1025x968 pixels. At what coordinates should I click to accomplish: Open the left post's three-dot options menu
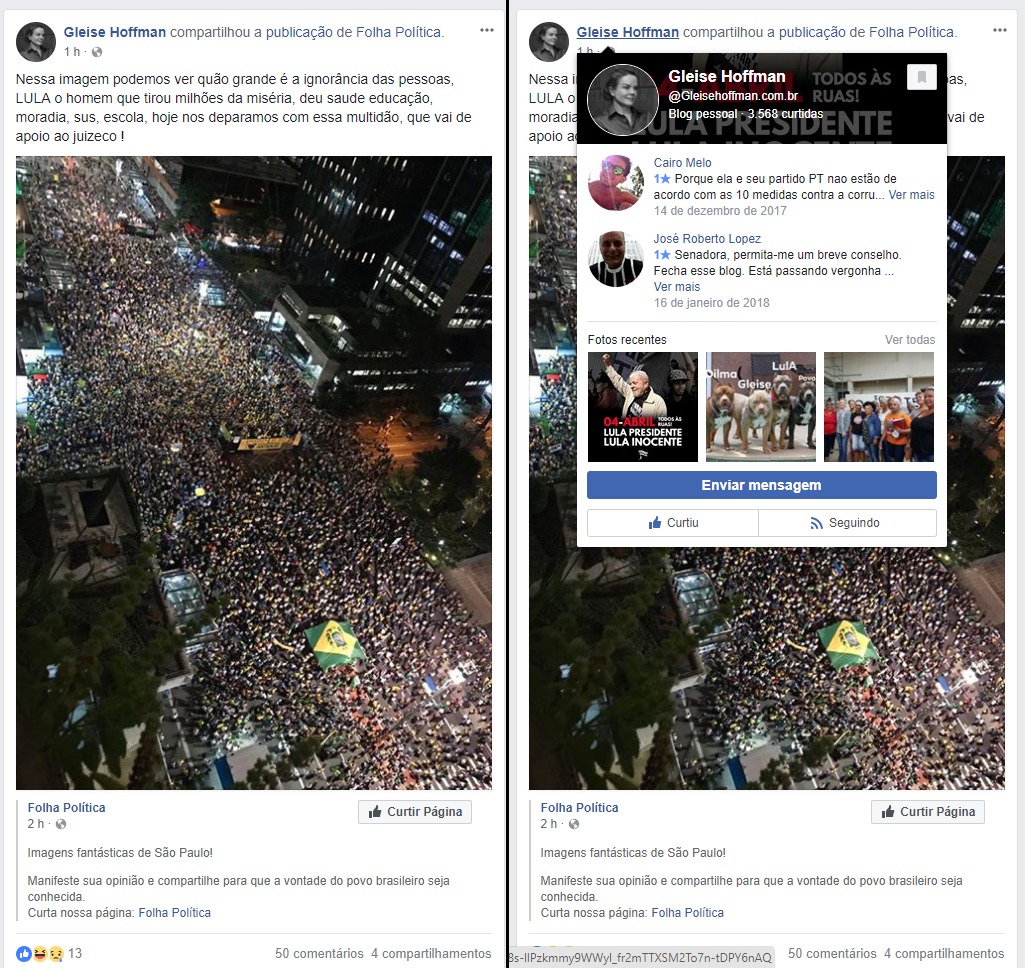486,30
